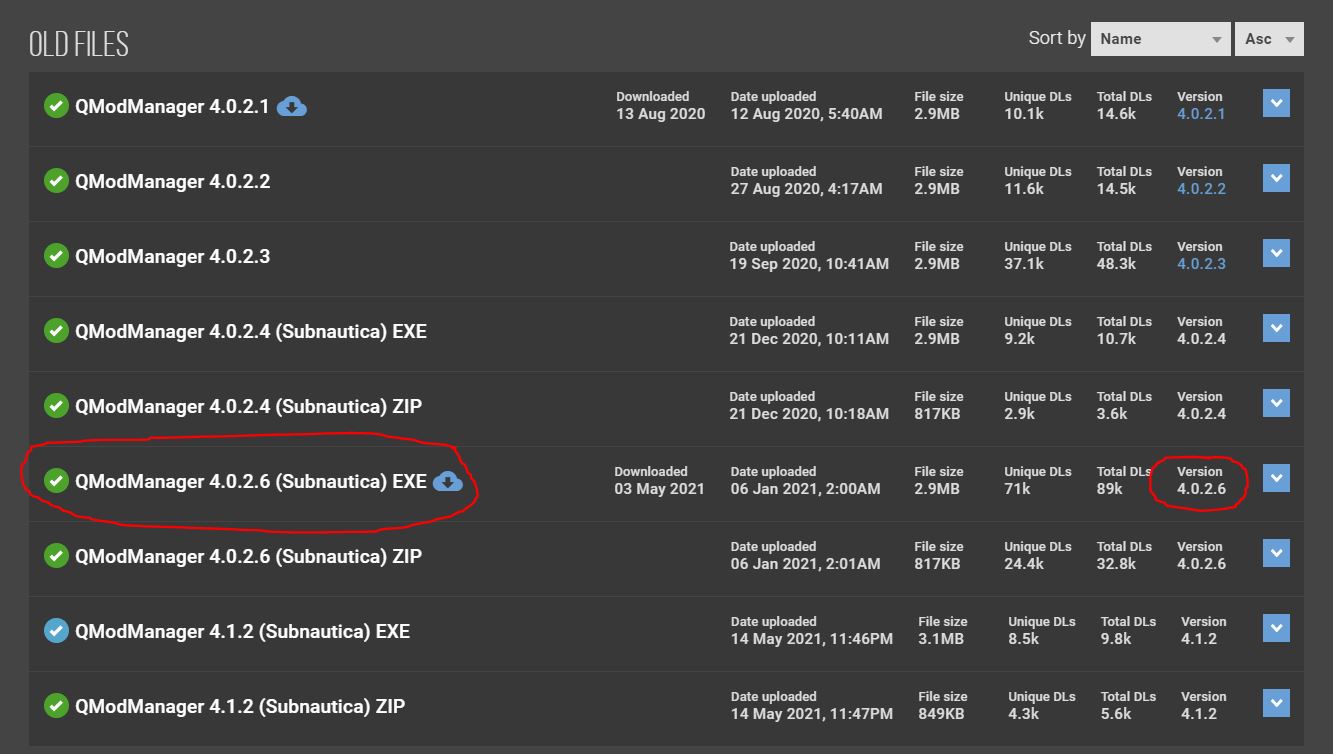Click green check icon of 4.1.2 ZIP

coord(56,706)
